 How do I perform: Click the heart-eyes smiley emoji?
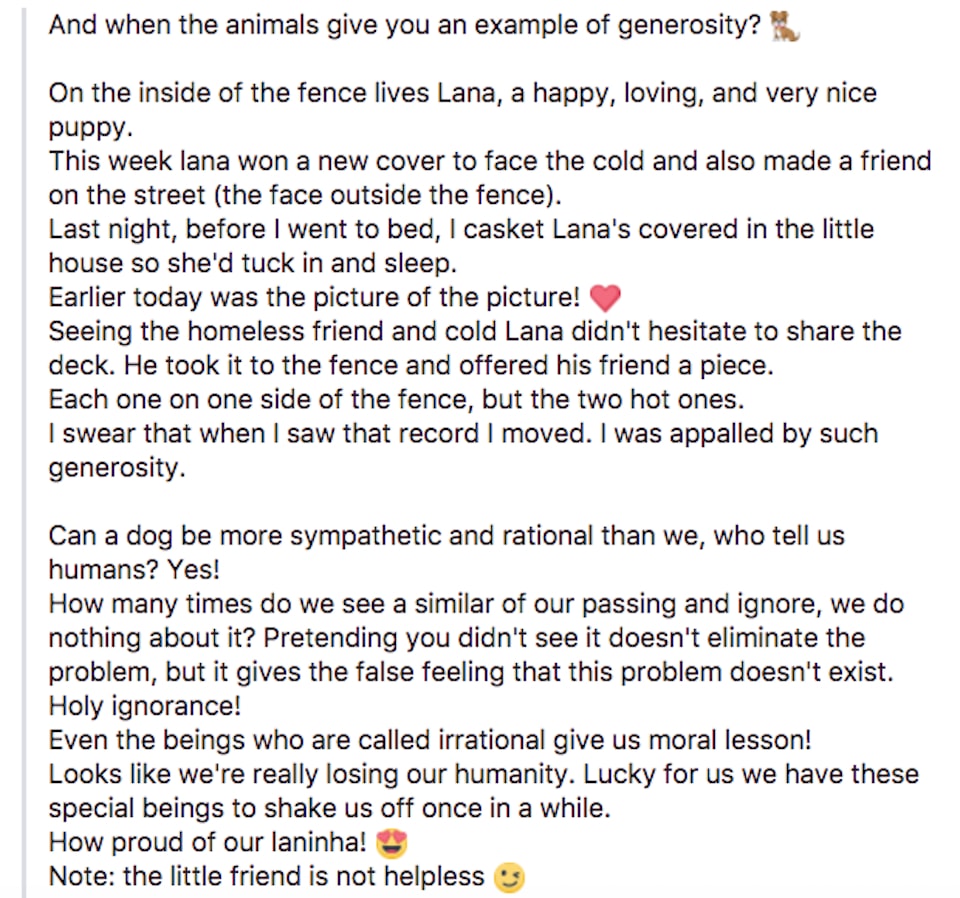[391, 844]
